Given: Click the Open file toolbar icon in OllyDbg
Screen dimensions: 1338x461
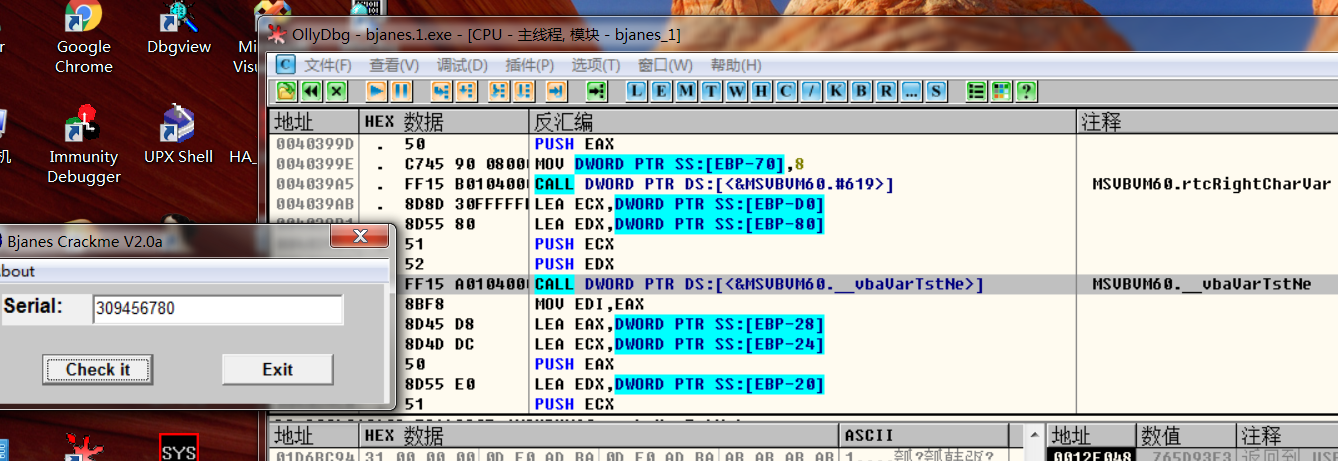Looking at the screenshot, I should click(x=287, y=92).
